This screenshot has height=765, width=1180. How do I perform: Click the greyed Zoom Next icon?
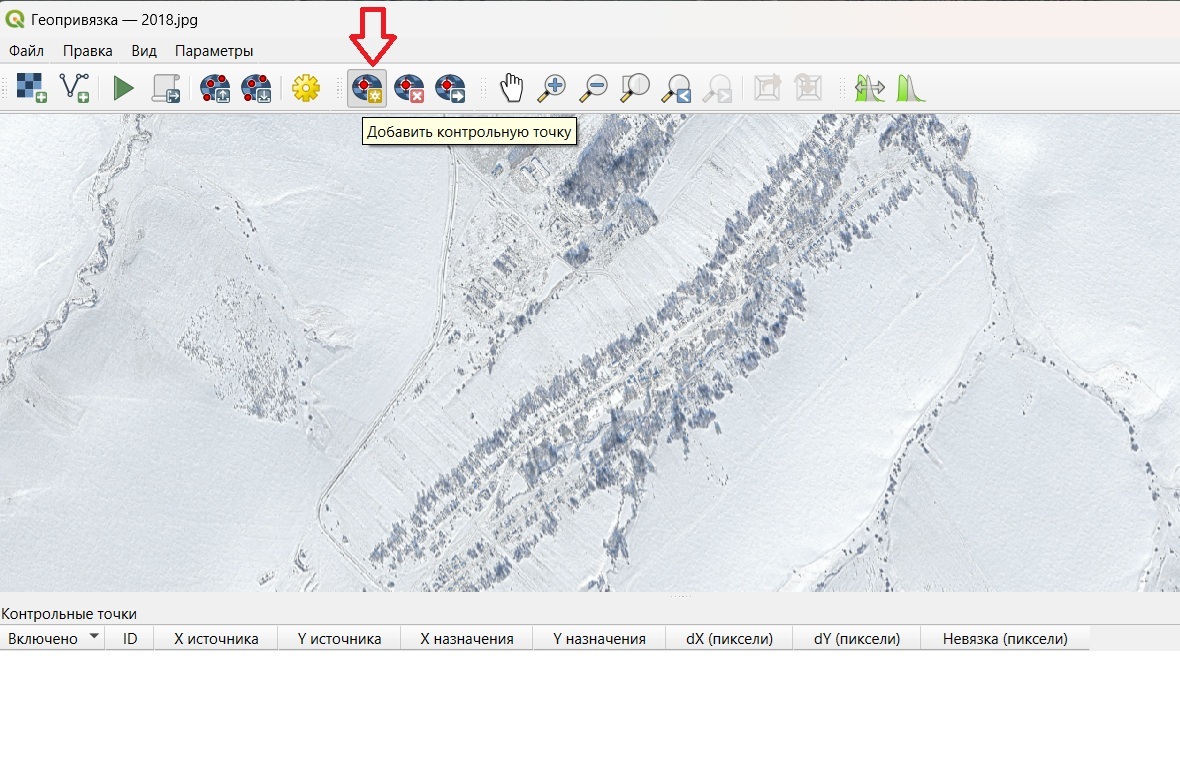tap(718, 88)
